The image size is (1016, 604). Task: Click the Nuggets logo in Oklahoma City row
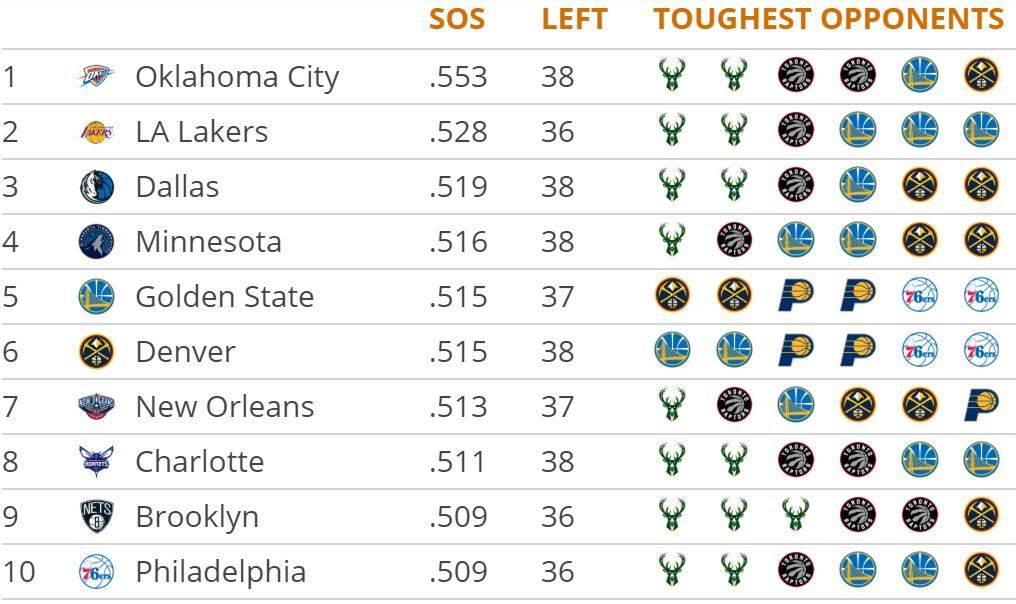click(x=981, y=75)
